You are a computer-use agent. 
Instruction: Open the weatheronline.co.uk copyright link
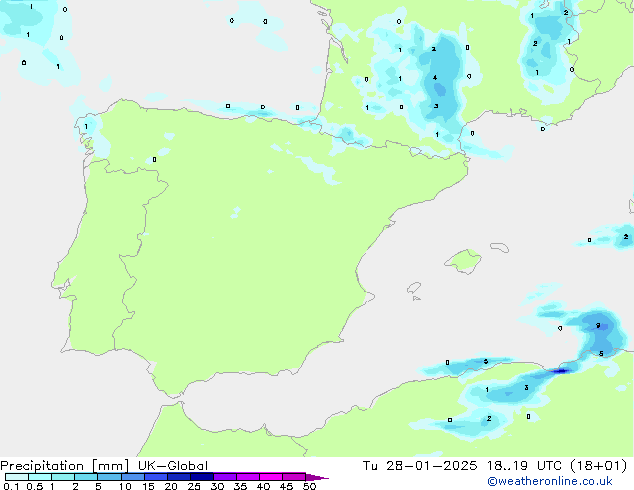click(550, 481)
